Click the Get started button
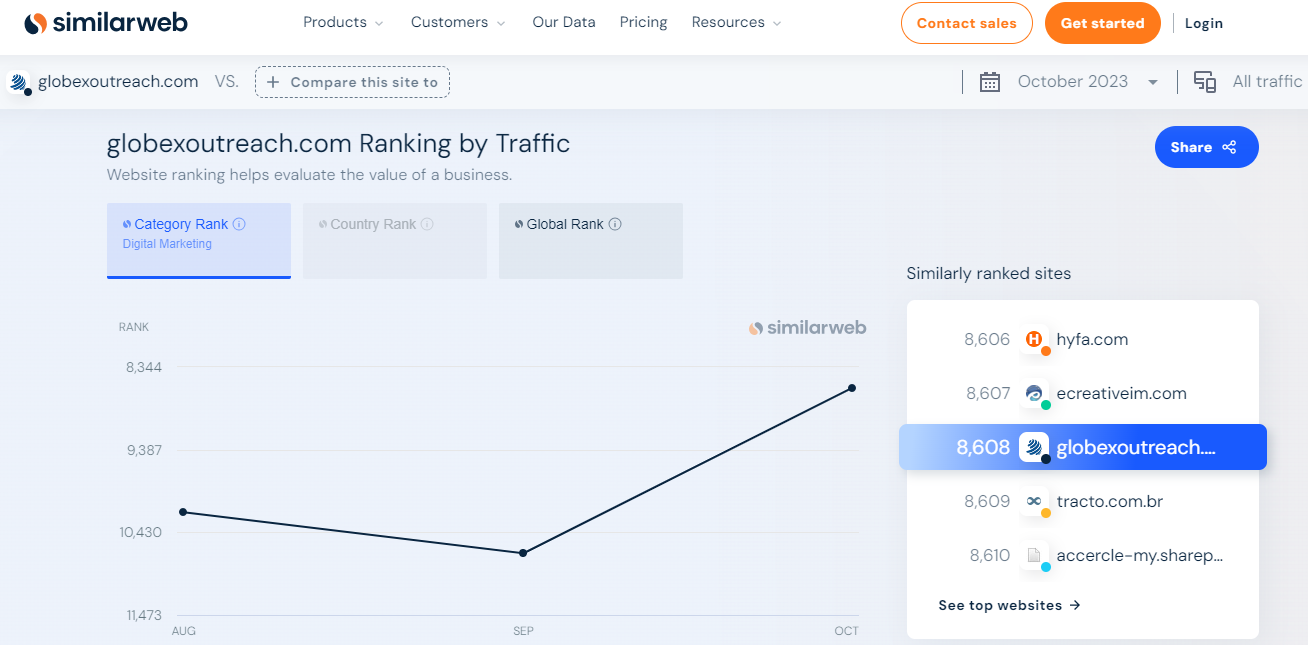Viewport: 1308px width, 645px height. tap(1103, 23)
